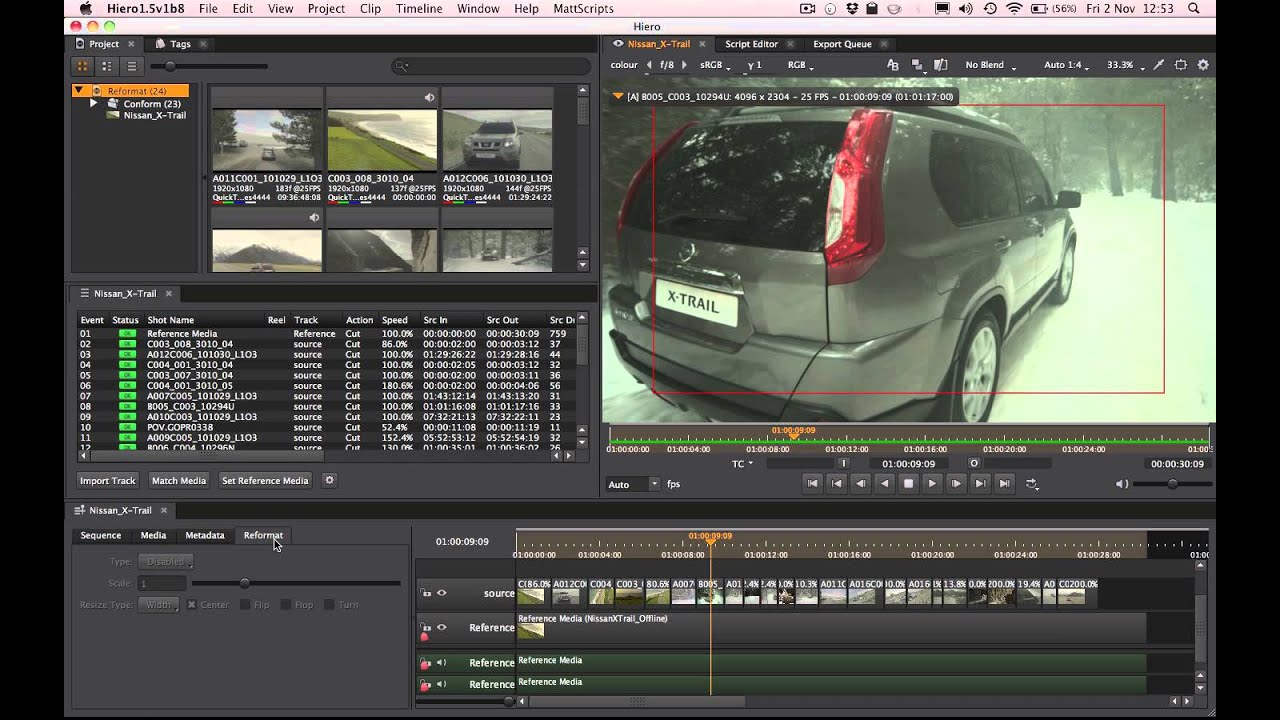Click the Import Track button
The width and height of the screenshot is (1280, 720).
point(108,480)
